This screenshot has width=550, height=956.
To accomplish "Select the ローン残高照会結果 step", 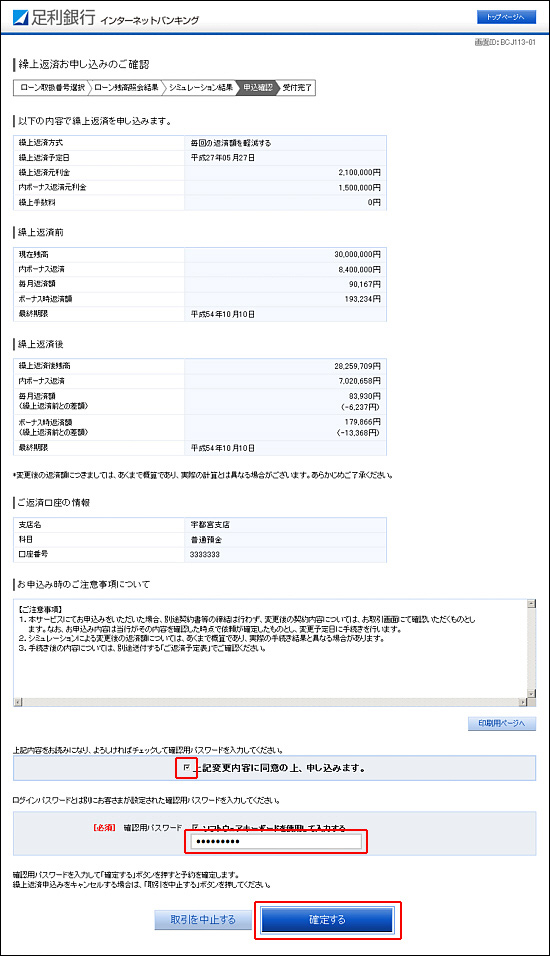I will click(x=126, y=88).
